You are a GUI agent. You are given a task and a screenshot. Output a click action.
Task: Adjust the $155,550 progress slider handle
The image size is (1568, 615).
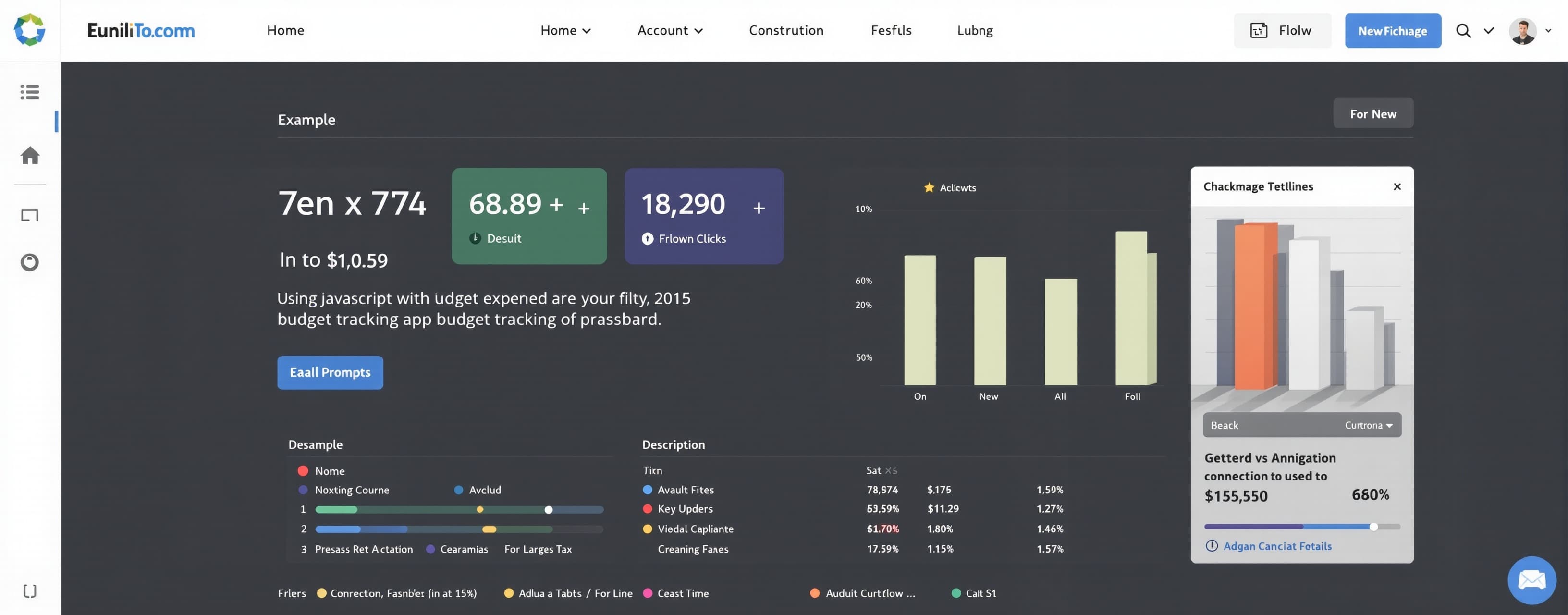point(1373,527)
